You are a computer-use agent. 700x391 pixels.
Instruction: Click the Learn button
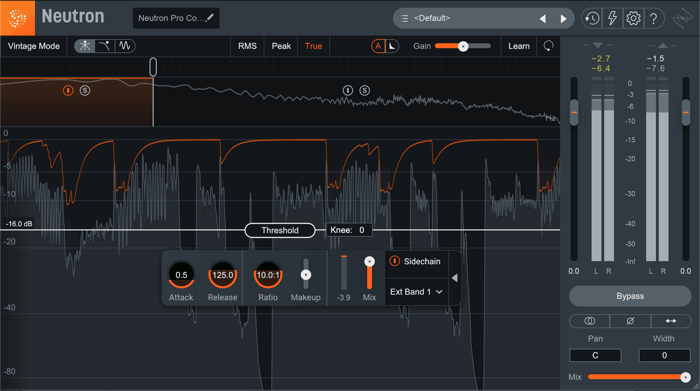tap(519, 46)
